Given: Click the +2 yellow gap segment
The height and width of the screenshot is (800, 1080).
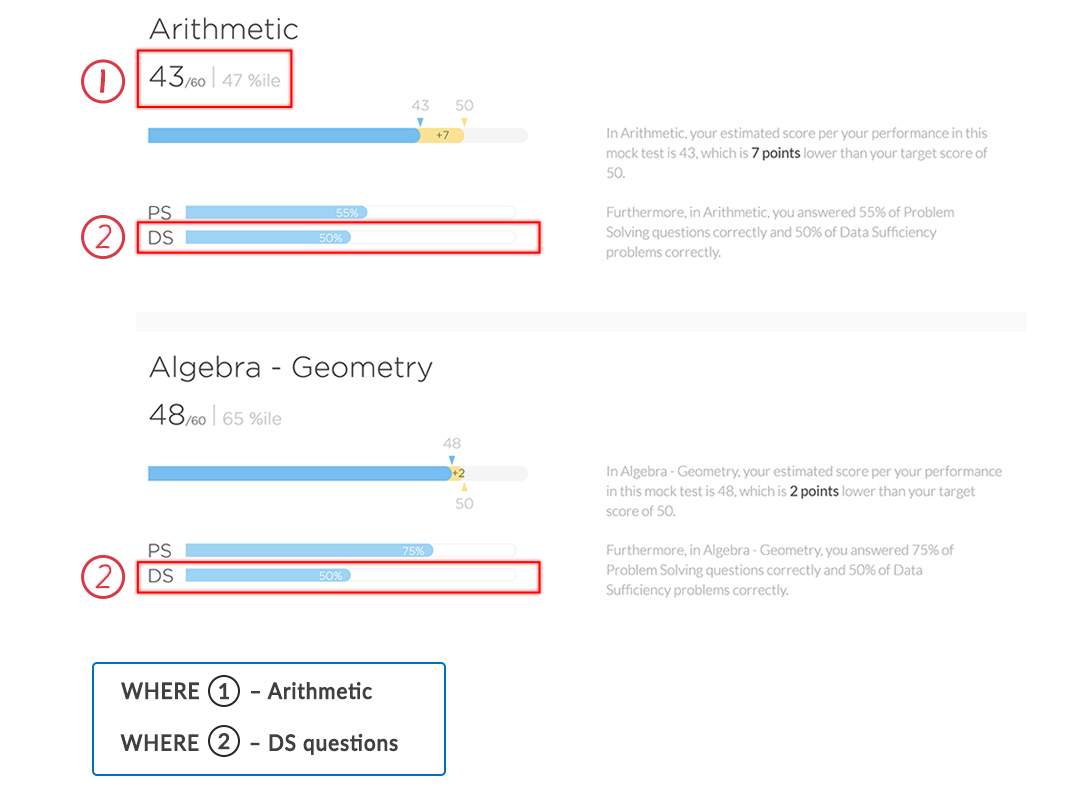Looking at the screenshot, I should (x=457, y=473).
